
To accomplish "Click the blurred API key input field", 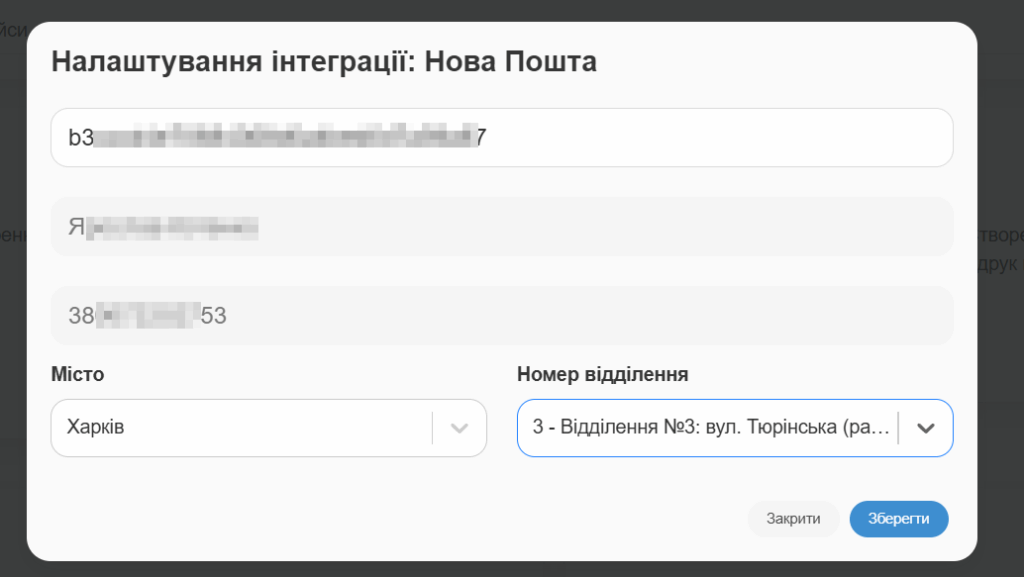I will [x=502, y=138].
